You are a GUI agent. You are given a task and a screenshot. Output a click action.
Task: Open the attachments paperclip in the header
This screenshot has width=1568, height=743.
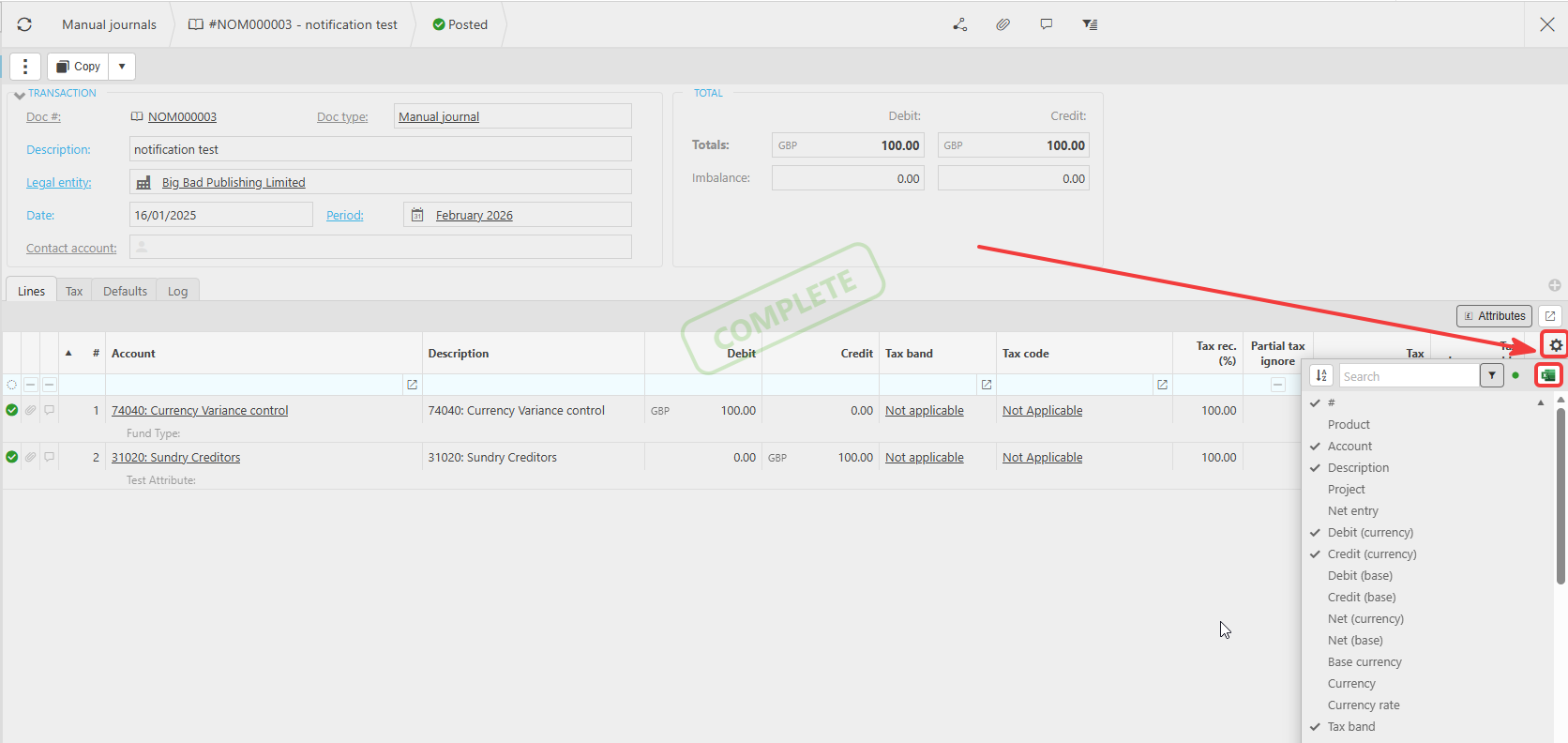pyautogui.click(x=1003, y=24)
